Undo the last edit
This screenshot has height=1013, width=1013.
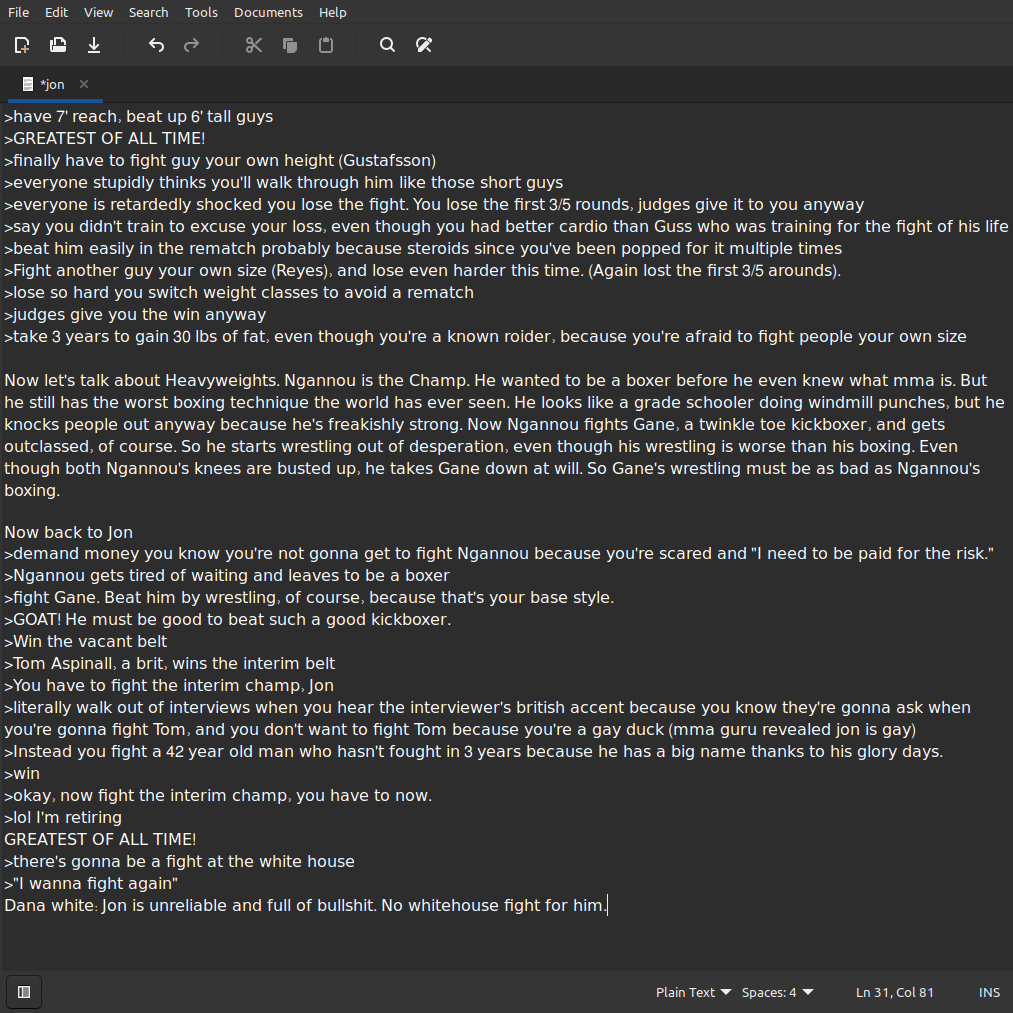[156, 45]
